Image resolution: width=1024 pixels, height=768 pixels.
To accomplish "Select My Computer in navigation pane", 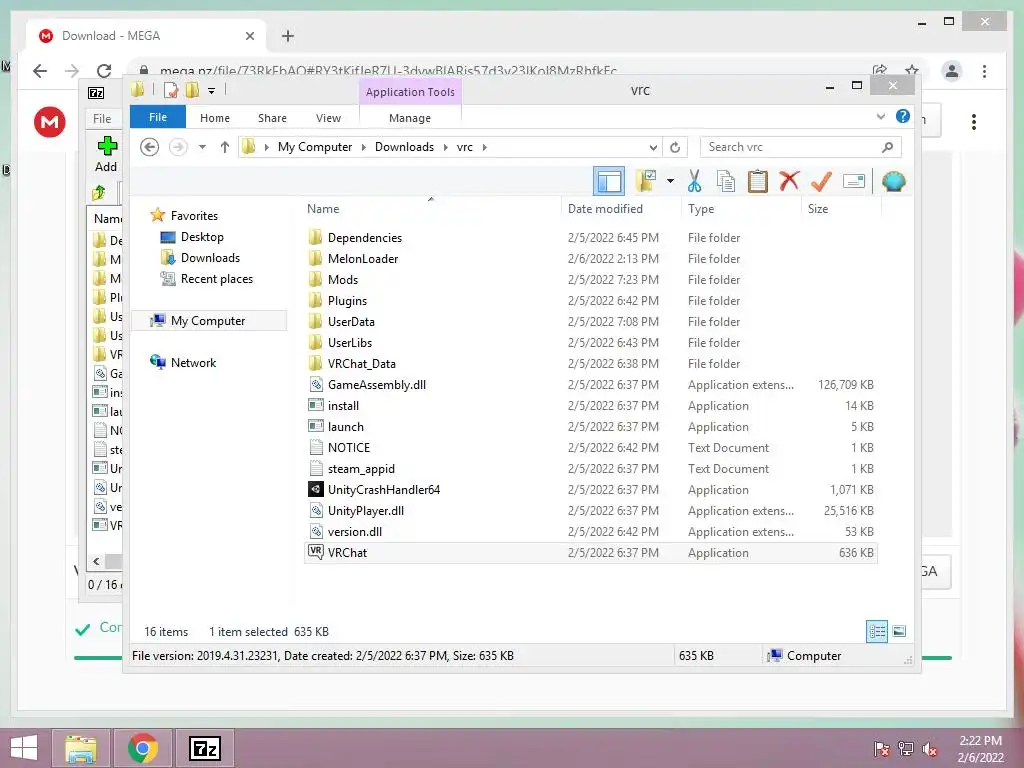I will coord(208,321).
